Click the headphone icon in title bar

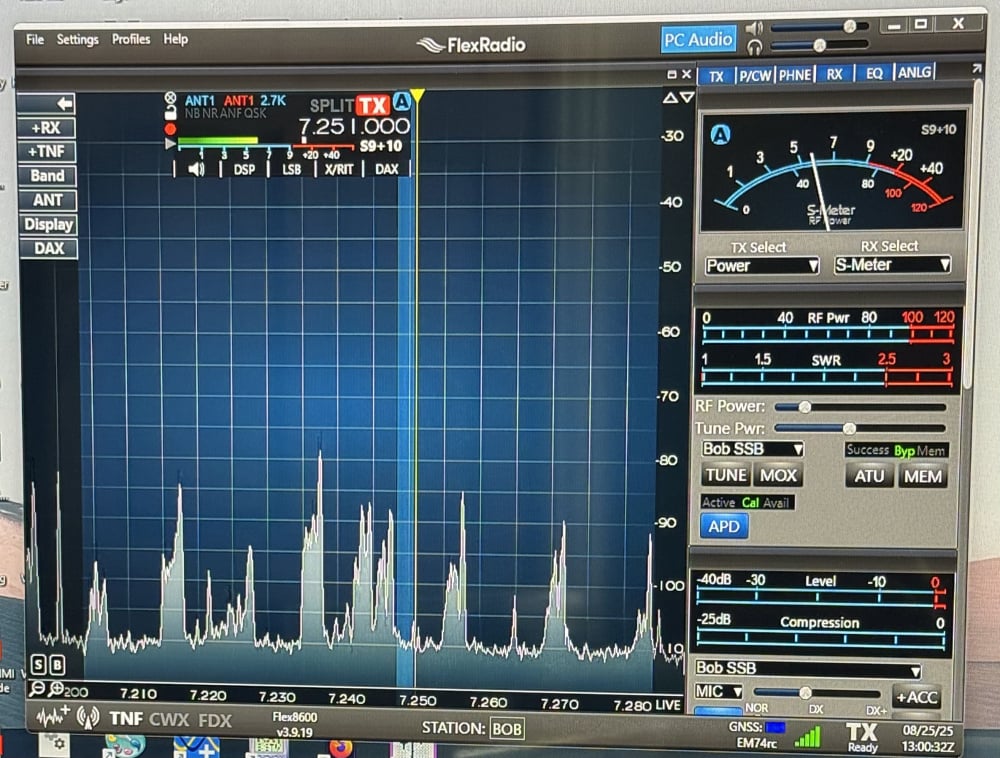[754, 47]
